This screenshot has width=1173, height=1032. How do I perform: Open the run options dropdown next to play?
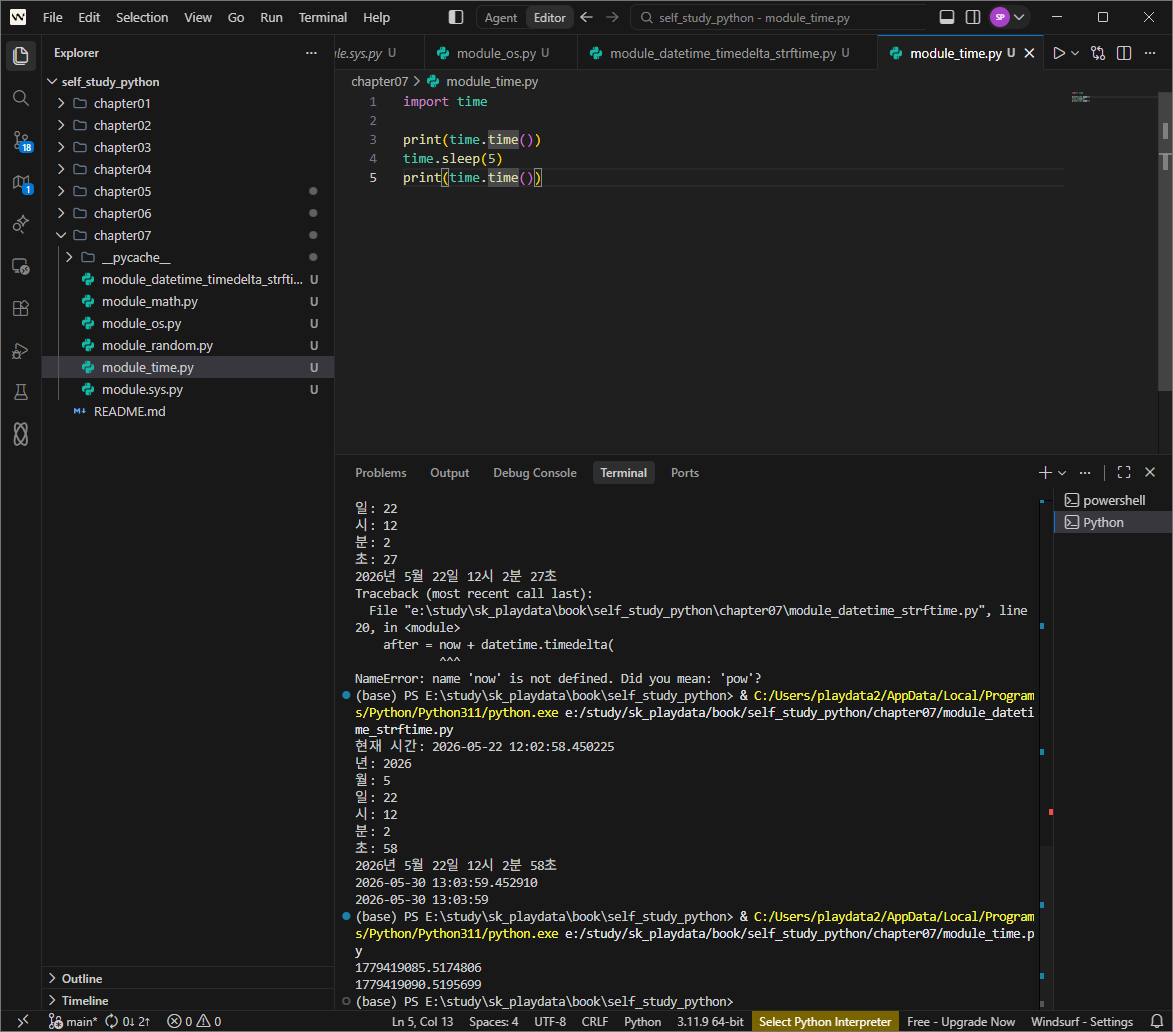[1075, 53]
